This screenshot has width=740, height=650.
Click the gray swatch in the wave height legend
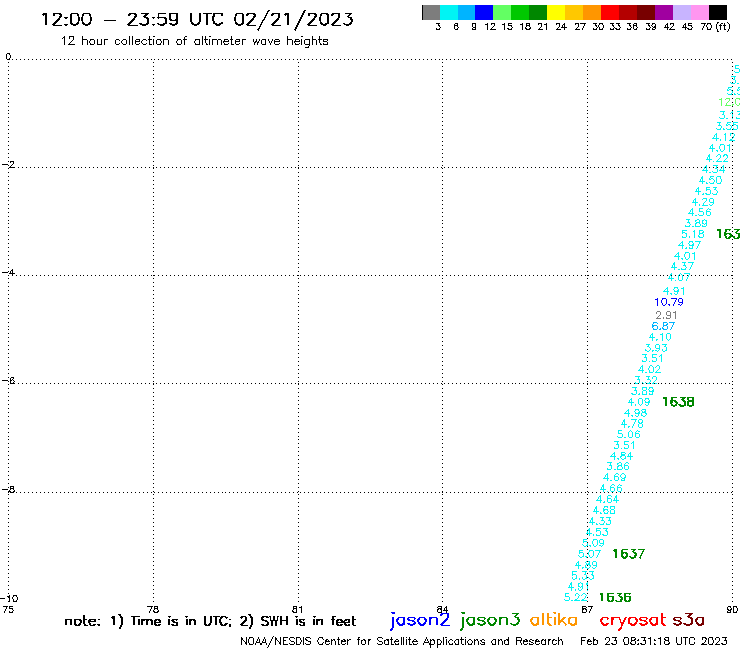pyautogui.click(x=431, y=12)
